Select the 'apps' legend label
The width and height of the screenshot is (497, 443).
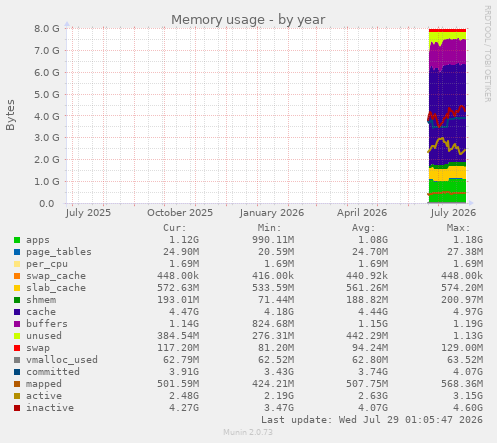click(38, 240)
